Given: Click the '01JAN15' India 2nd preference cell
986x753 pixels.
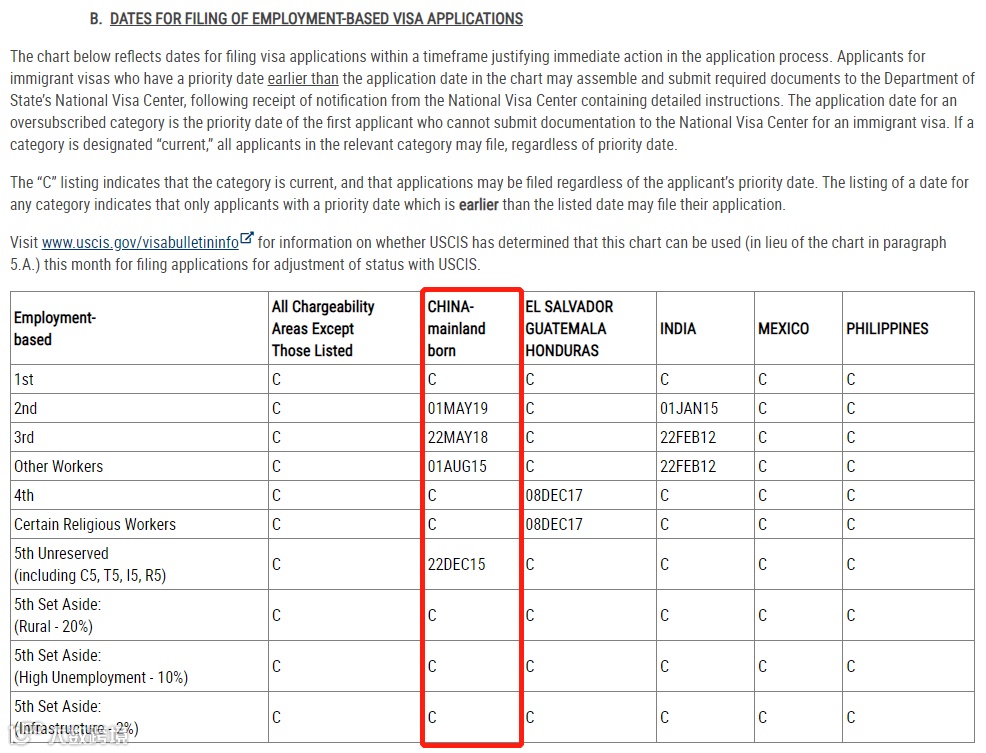Looking at the screenshot, I should tap(689, 408).
